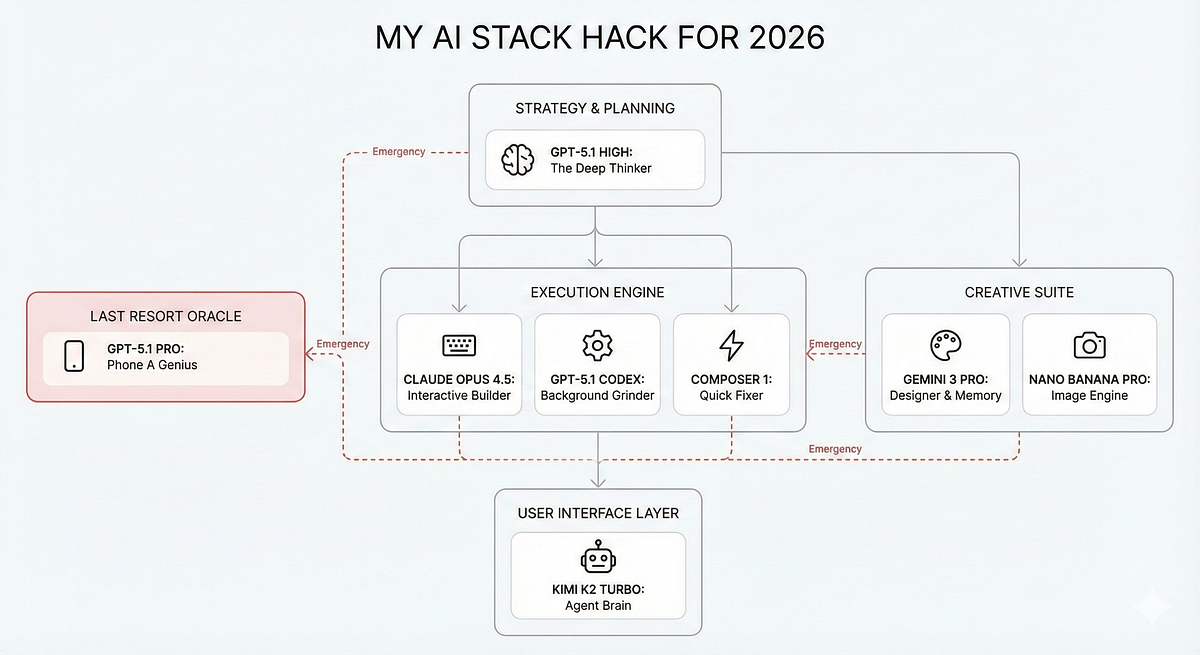Click the "LAST RESORT ORACLE" heading
This screenshot has height=655, width=1200.
tap(166, 316)
